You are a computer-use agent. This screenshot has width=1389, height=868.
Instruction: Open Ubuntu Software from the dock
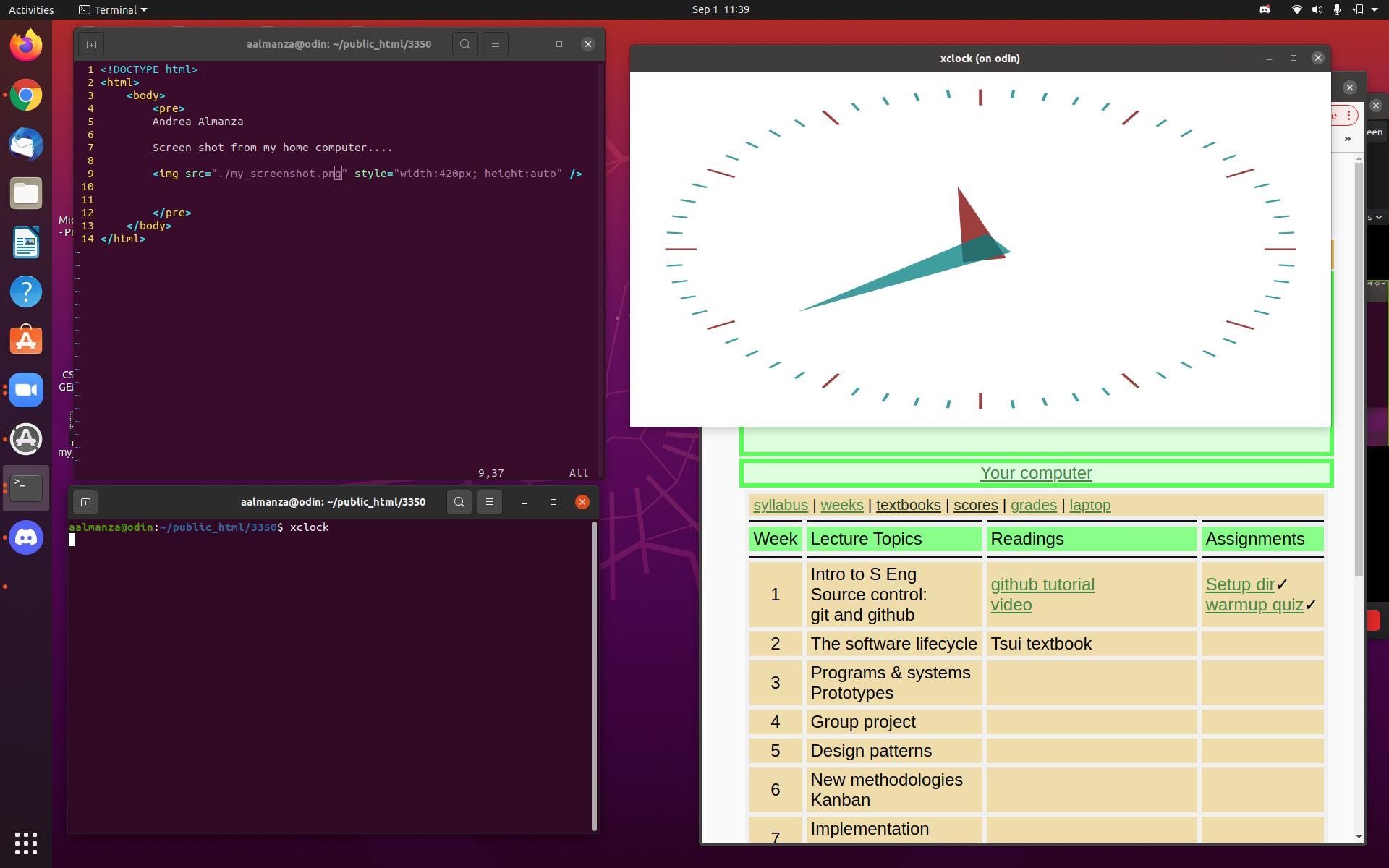point(26,341)
